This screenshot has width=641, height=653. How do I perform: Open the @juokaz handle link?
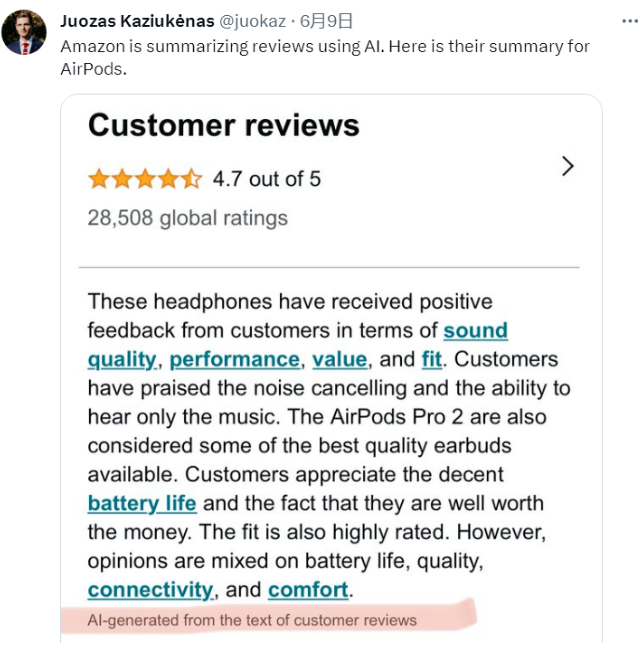253,21
